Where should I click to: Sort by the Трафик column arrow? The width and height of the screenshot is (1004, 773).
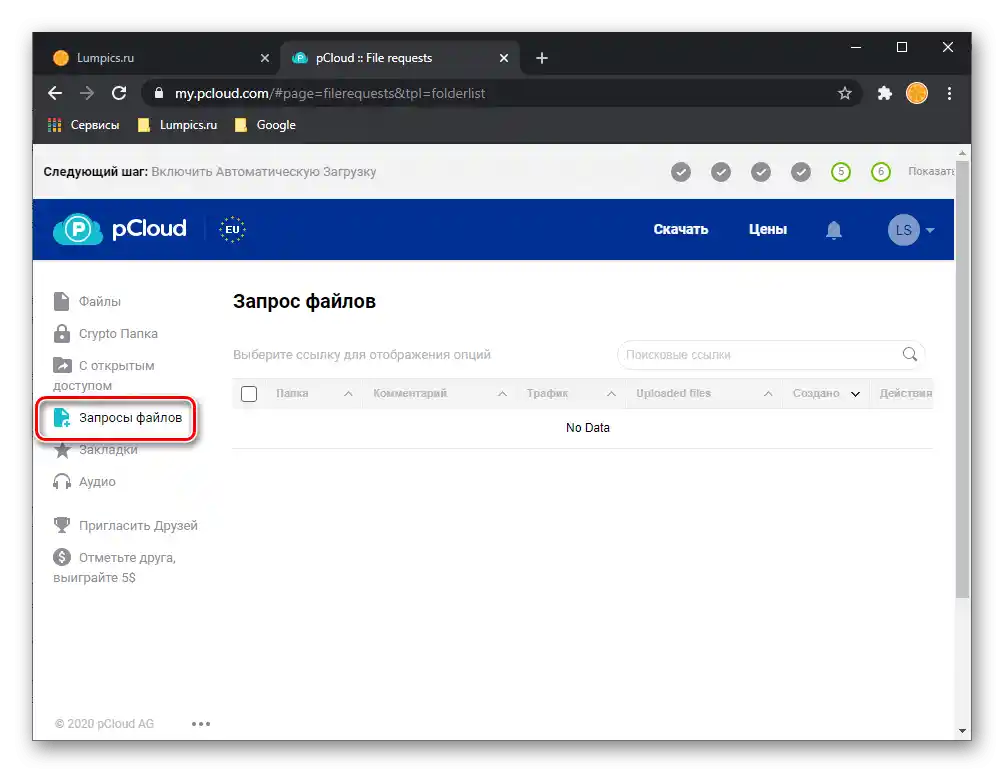pyautogui.click(x=611, y=394)
